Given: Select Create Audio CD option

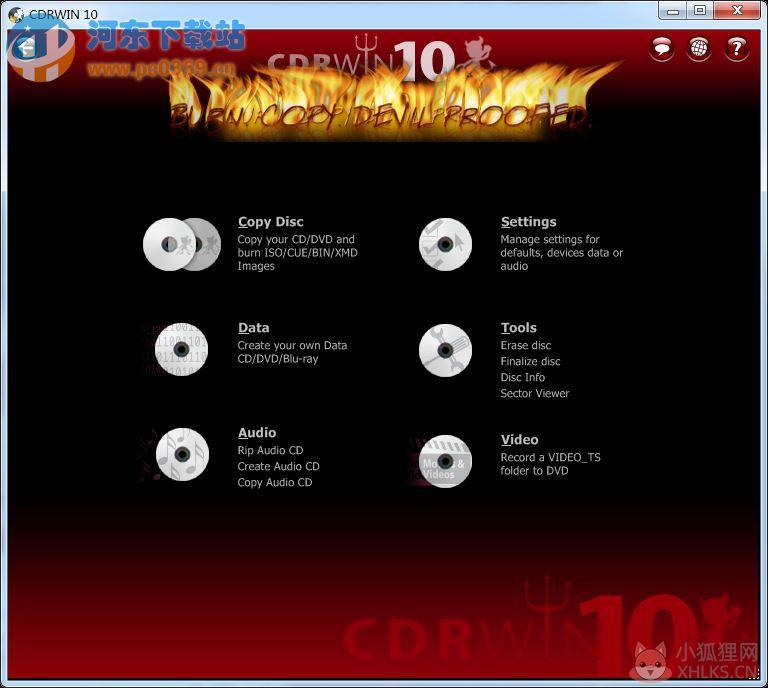Looking at the screenshot, I should click(279, 467).
